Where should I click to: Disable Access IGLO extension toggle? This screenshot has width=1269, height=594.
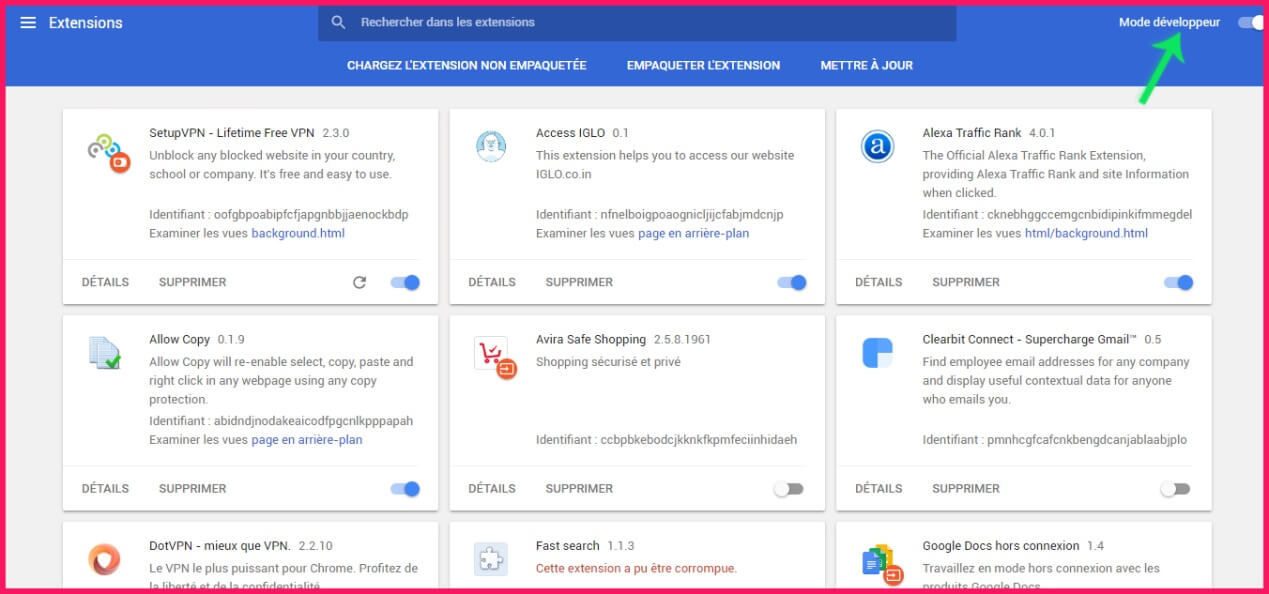[x=792, y=282]
